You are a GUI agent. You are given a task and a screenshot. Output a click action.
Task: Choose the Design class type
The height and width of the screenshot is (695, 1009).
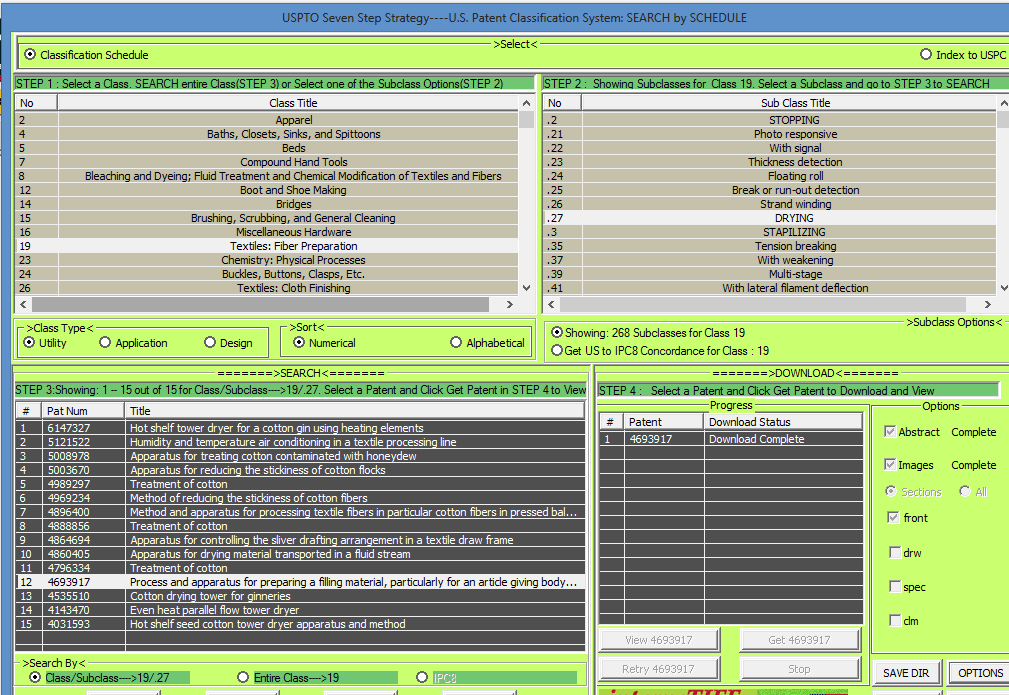tap(210, 342)
